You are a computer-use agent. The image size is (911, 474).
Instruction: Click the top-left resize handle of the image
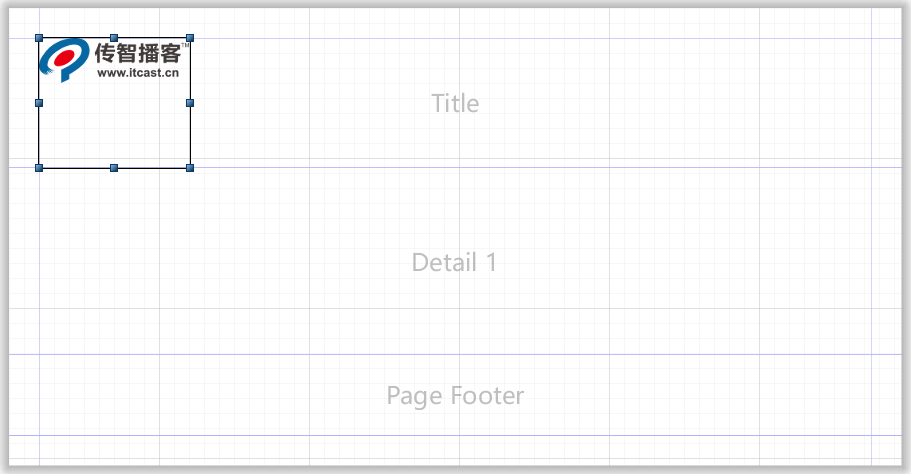39,38
